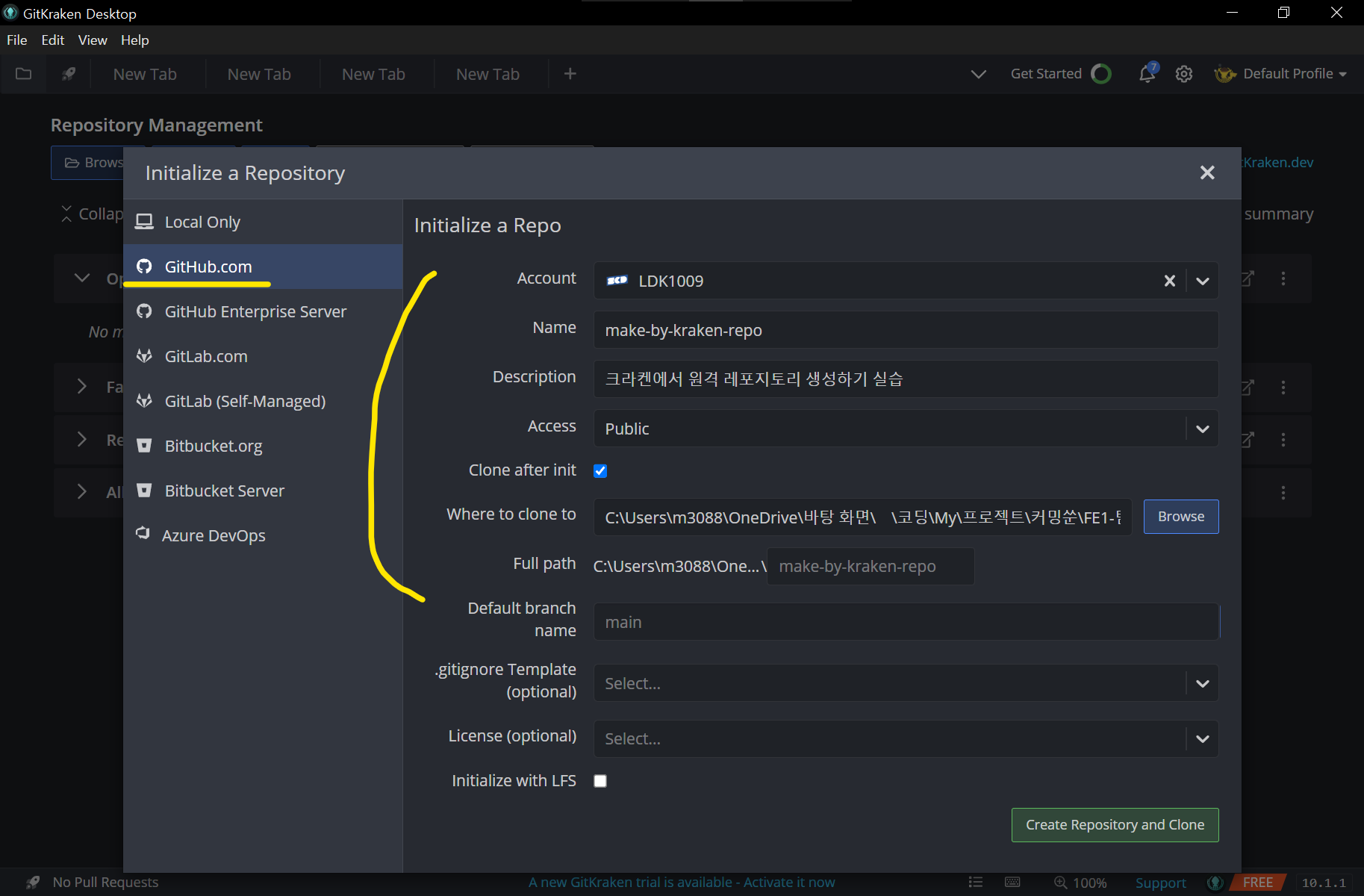Select GitHub Enterprise Server integration
The height and width of the screenshot is (896, 1364).
click(x=263, y=311)
